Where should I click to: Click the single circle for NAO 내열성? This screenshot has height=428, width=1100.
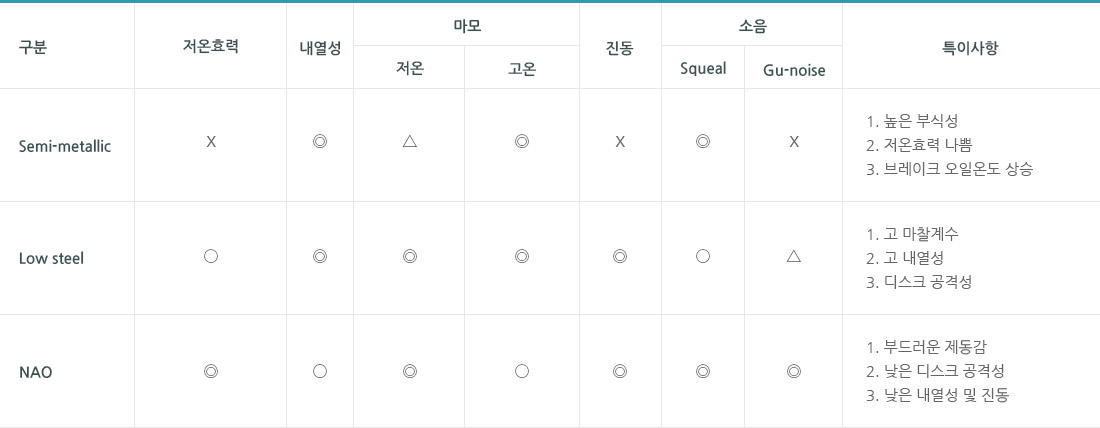tap(320, 371)
